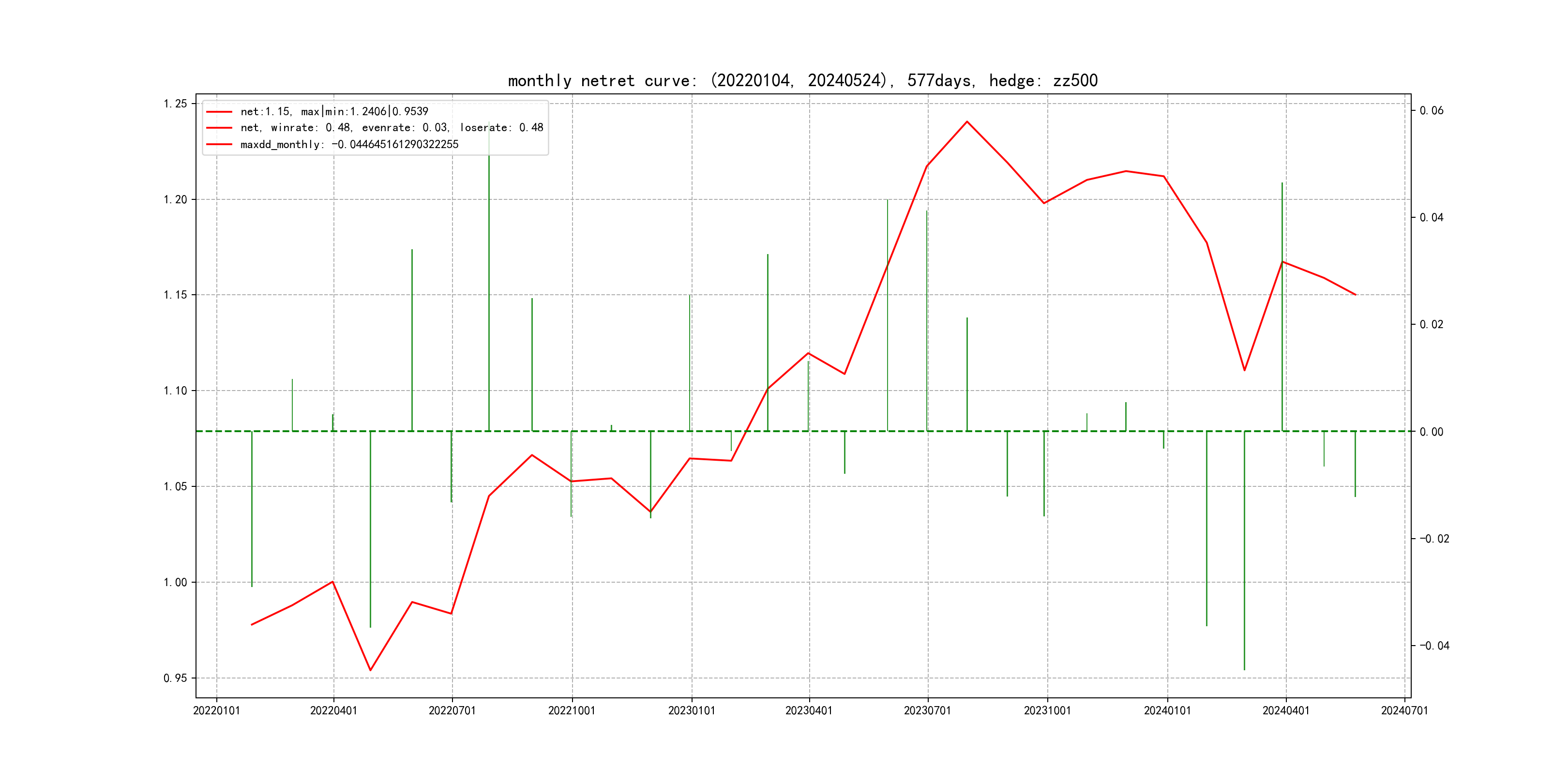Click the first legend entry's red line swatch
1568x784 pixels.
point(219,112)
